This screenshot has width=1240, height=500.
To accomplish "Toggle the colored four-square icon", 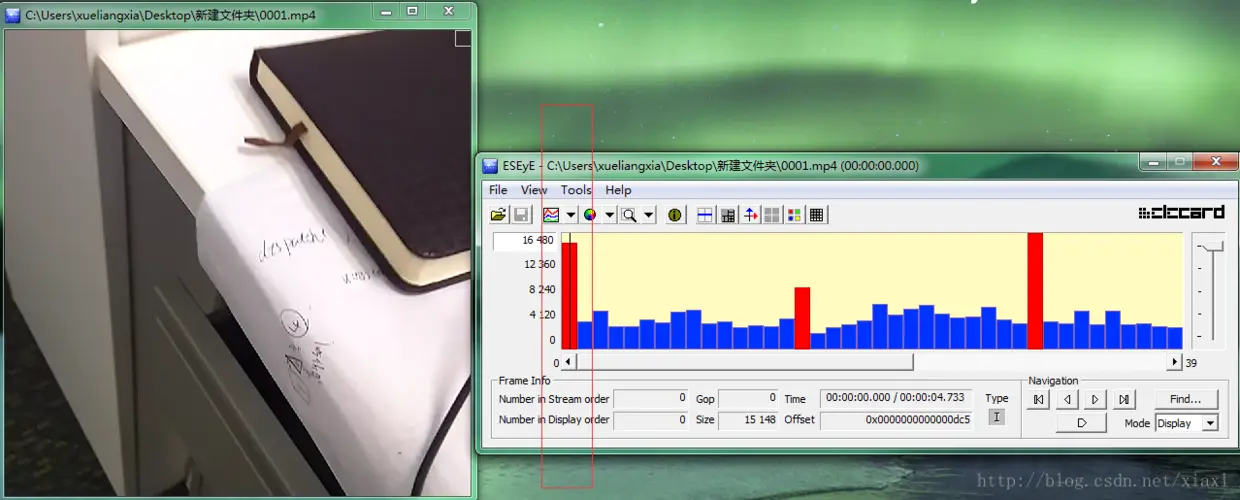I will click(x=794, y=215).
